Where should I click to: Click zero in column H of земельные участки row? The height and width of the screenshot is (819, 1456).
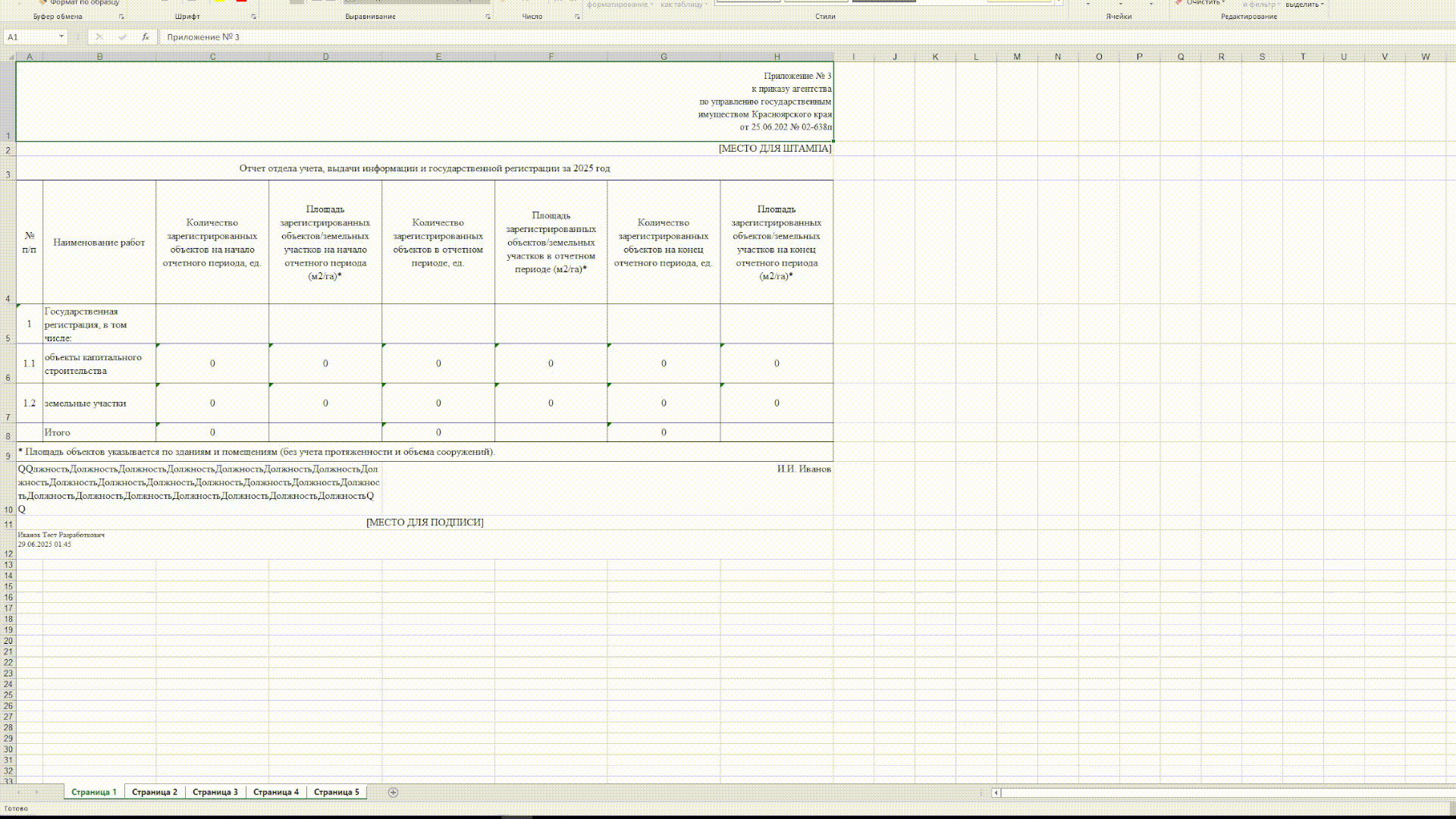777,403
